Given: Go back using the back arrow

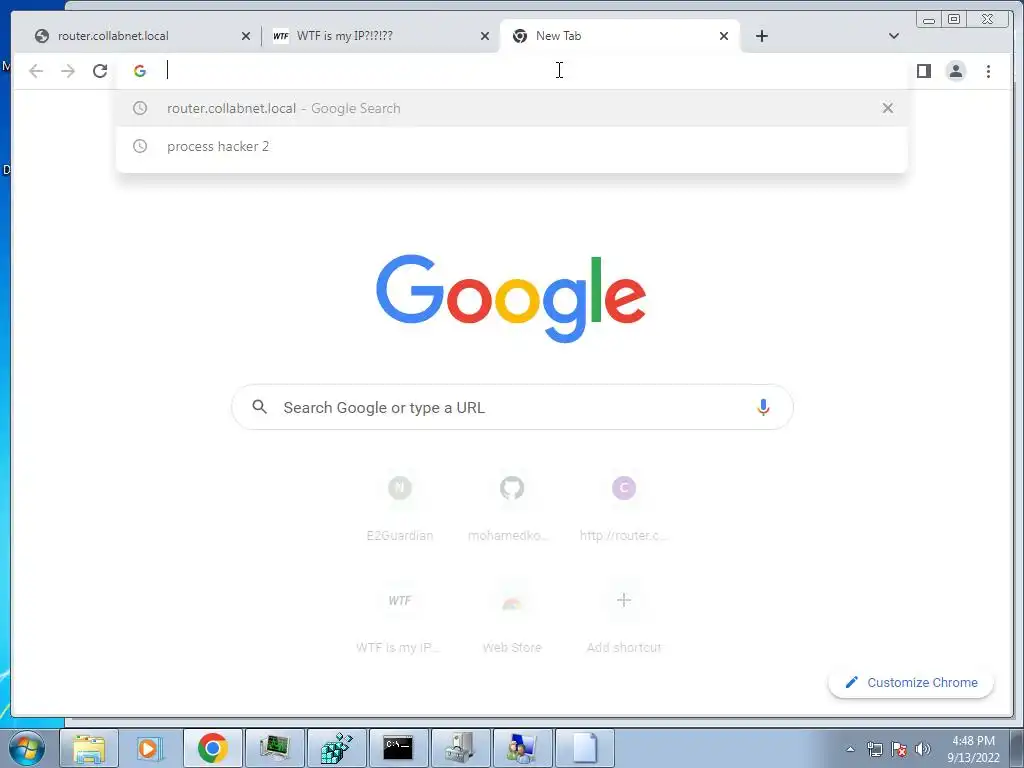Looking at the screenshot, I should coord(36,71).
